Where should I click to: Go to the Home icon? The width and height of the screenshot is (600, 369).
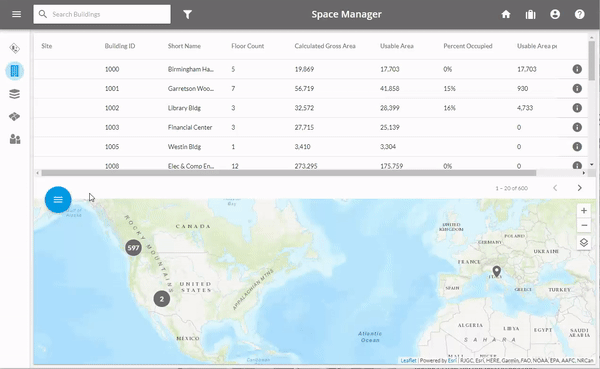coord(506,14)
